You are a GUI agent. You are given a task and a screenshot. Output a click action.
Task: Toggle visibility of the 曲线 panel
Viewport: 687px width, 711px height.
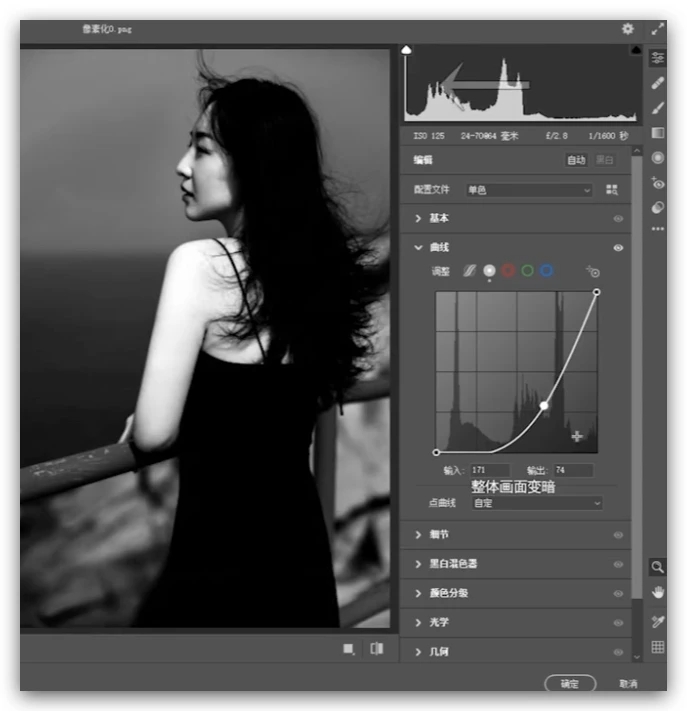pyautogui.click(x=618, y=247)
